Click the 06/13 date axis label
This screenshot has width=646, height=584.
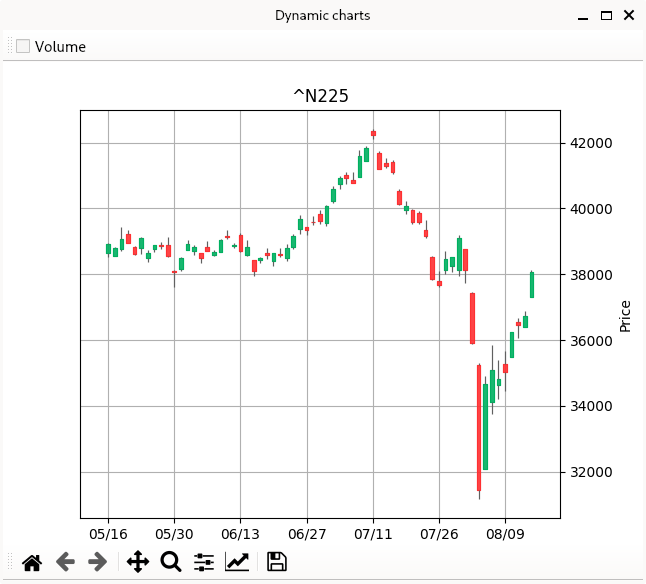coord(240,535)
